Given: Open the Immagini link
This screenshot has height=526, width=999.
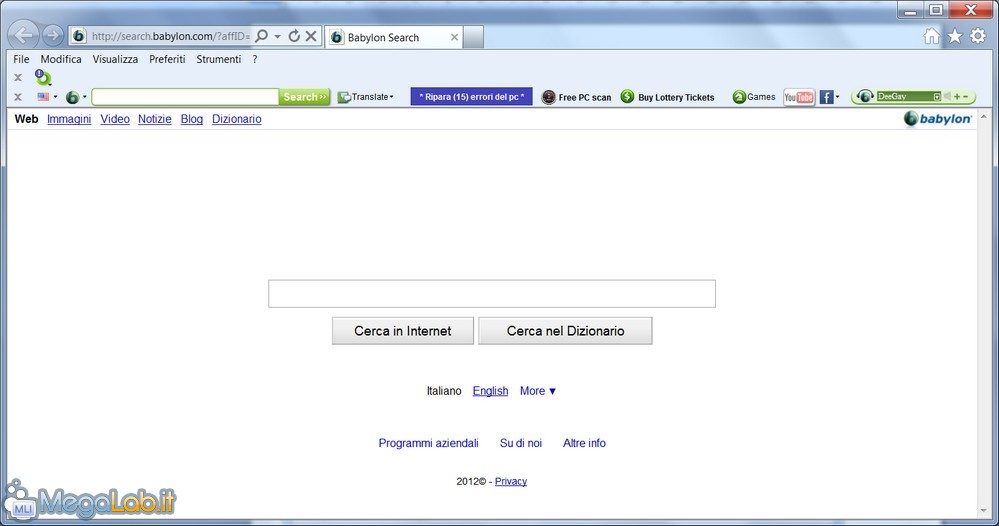Looking at the screenshot, I should click(x=69, y=119).
